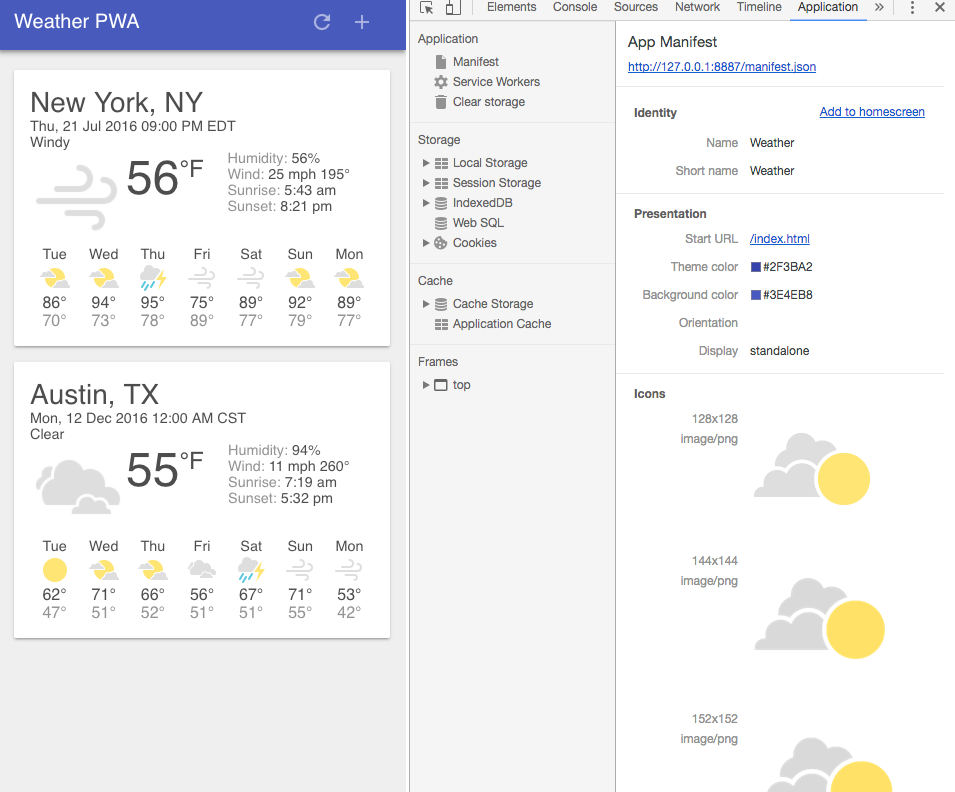The height and width of the screenshot is (792, 955).
Task: Select Clear storage in the sidebar
Action: 488,102
